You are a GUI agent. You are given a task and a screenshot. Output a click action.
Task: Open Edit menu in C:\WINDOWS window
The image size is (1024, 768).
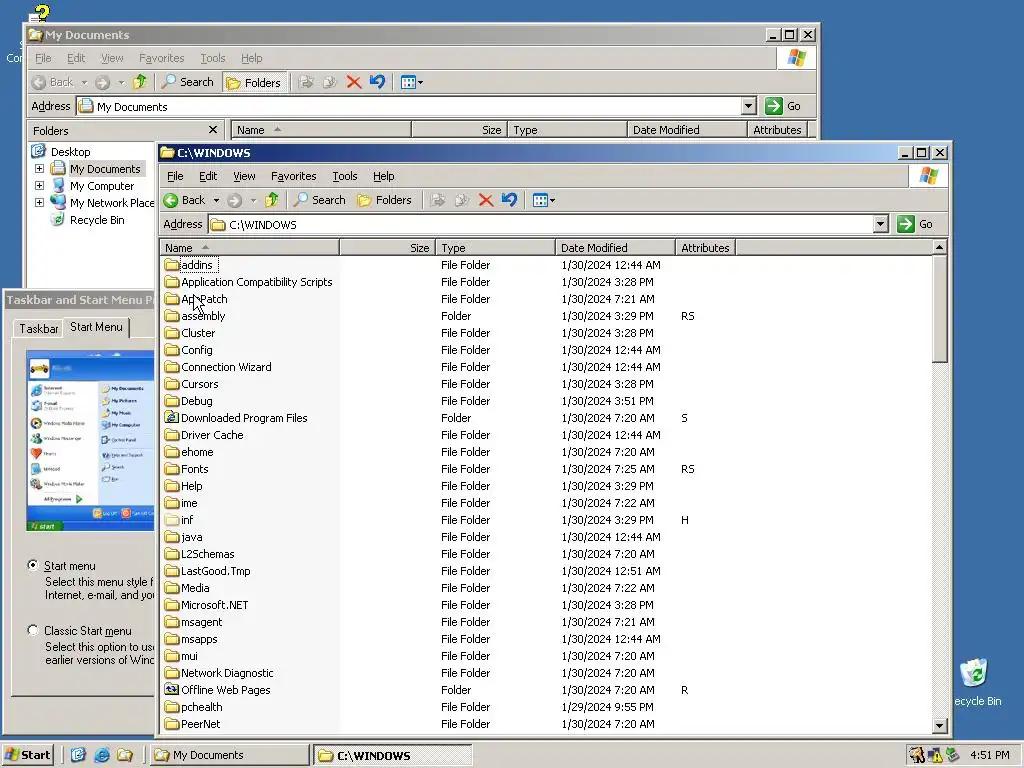[x=208, y=176]
